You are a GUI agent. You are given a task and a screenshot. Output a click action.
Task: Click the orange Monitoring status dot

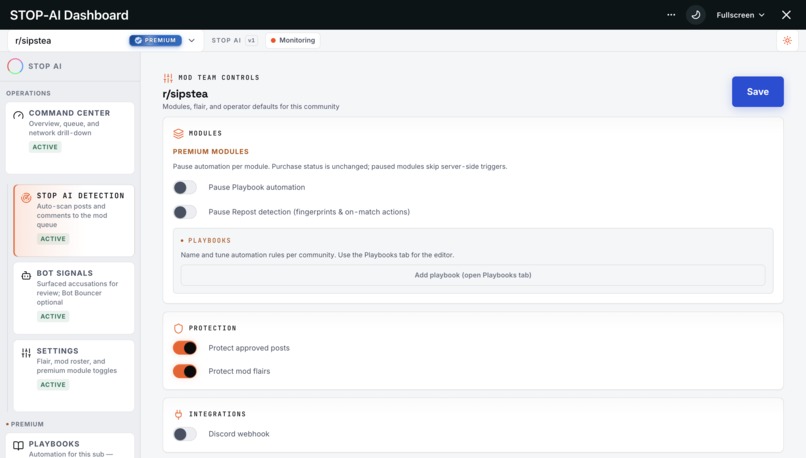273,41
